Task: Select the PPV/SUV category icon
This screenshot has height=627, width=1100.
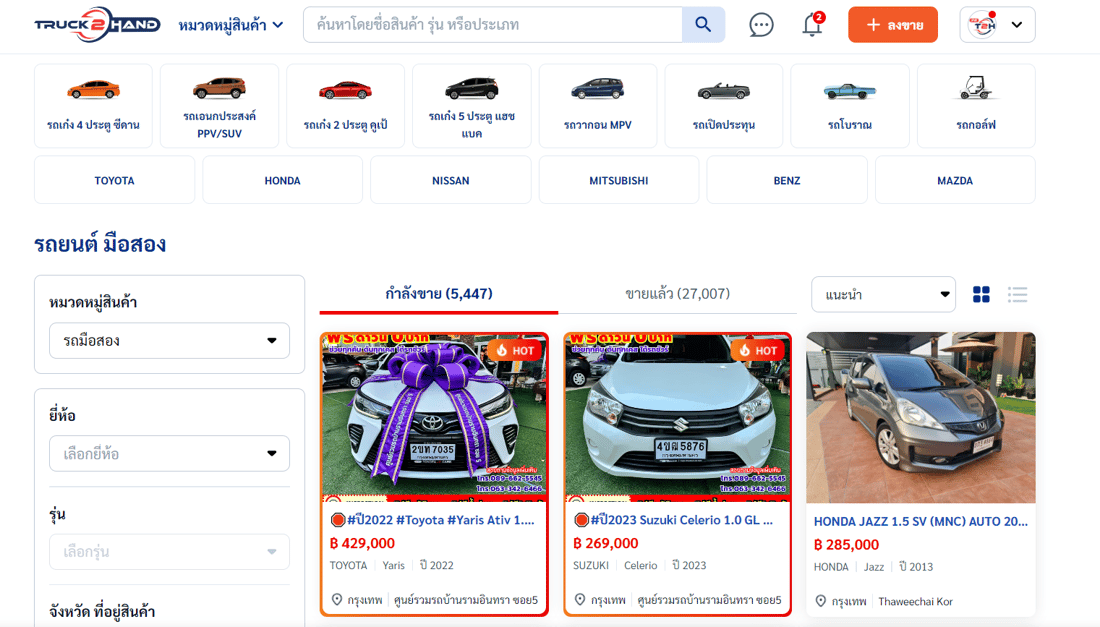Action: 220,106
